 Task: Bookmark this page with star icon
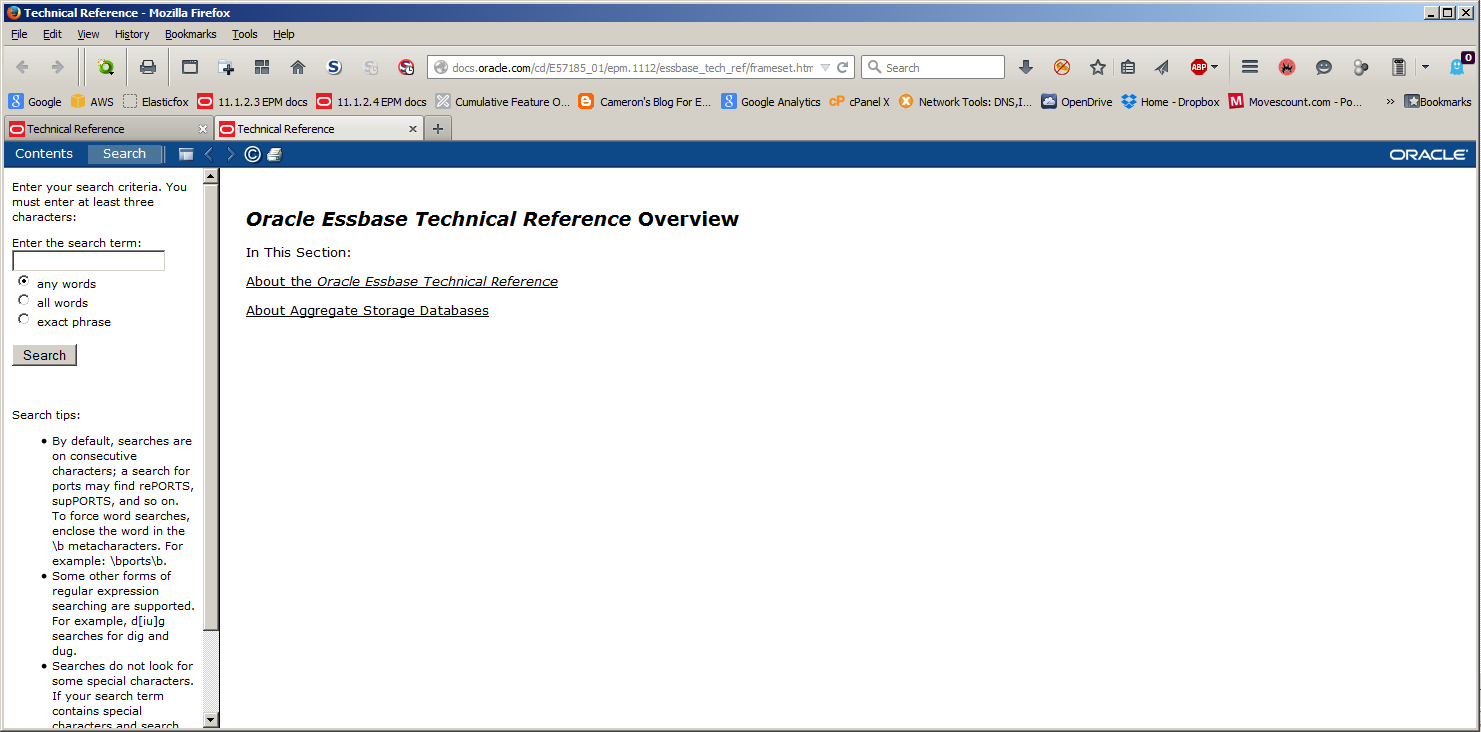pyautogui.click(x=1098, y=67)
